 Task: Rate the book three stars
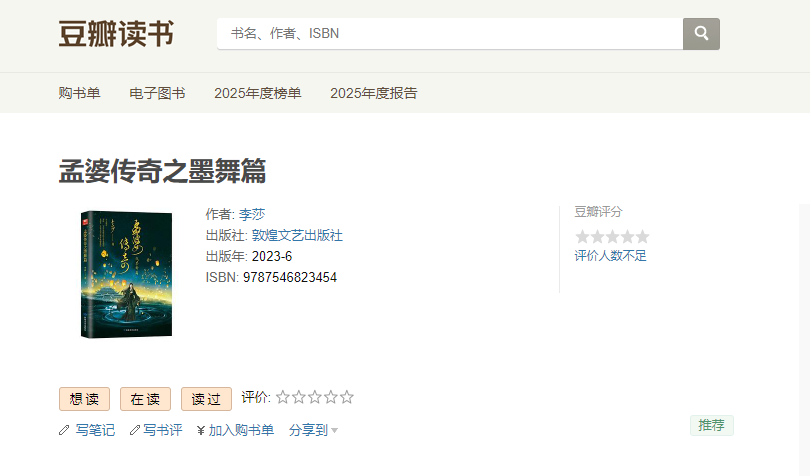pos(315,397)
